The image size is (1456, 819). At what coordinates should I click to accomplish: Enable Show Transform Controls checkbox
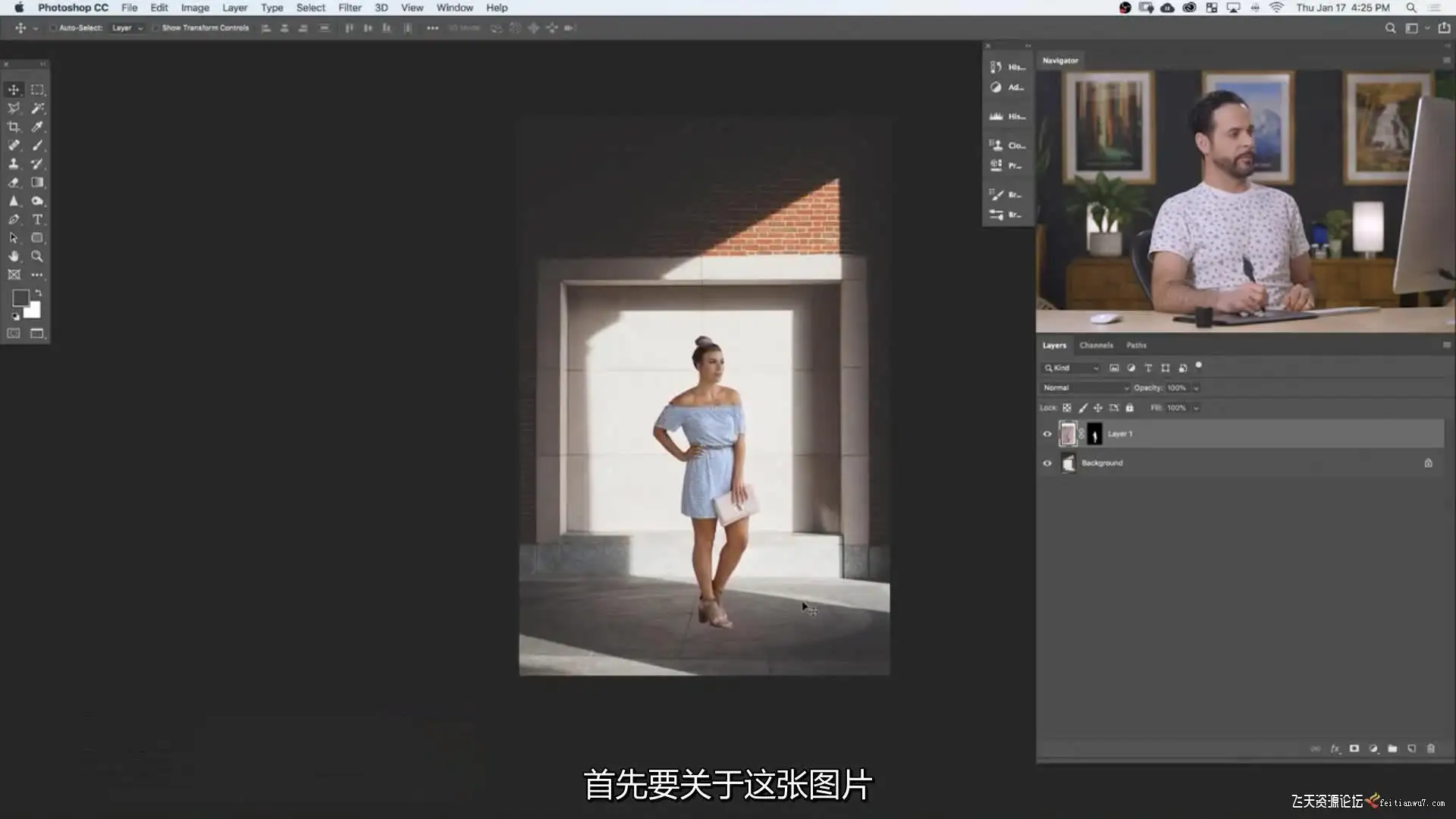[155, 28]
